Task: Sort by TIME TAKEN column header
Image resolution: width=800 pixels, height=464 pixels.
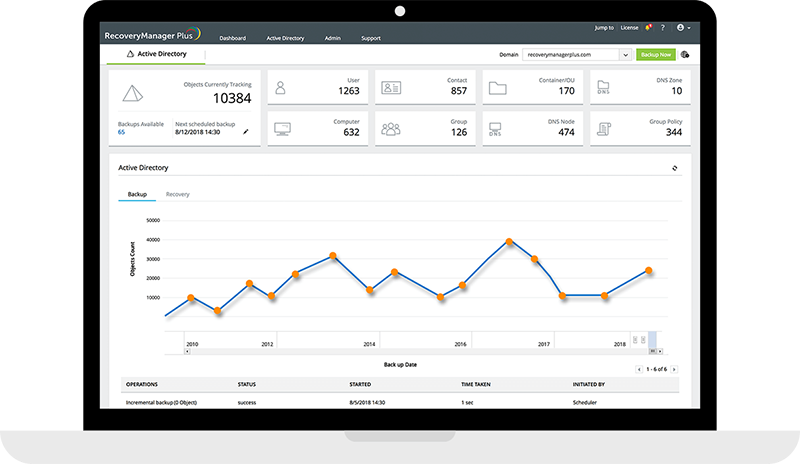Action: (x=476, y=384)
